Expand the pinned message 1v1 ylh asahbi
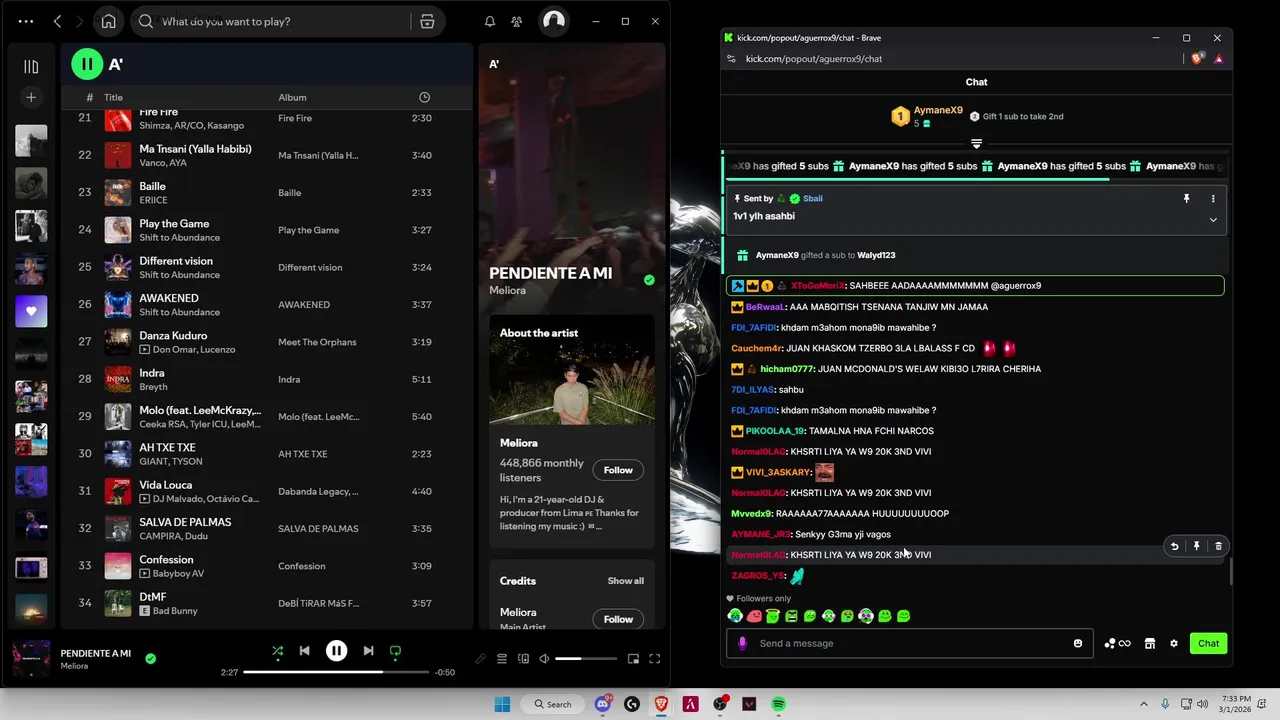Screen dimensions: 1280x720 click(x=1213, y=220)
